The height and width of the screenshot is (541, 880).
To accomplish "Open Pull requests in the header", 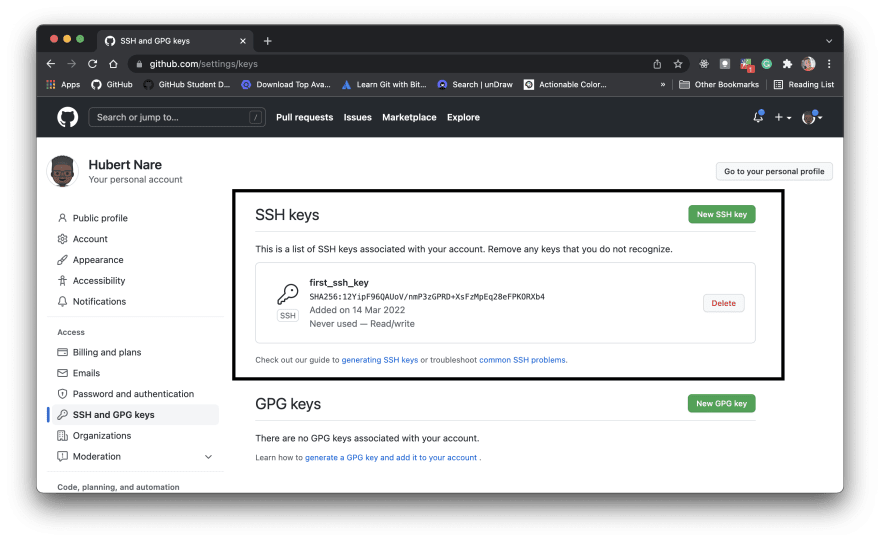I will (x=304, y=117).
